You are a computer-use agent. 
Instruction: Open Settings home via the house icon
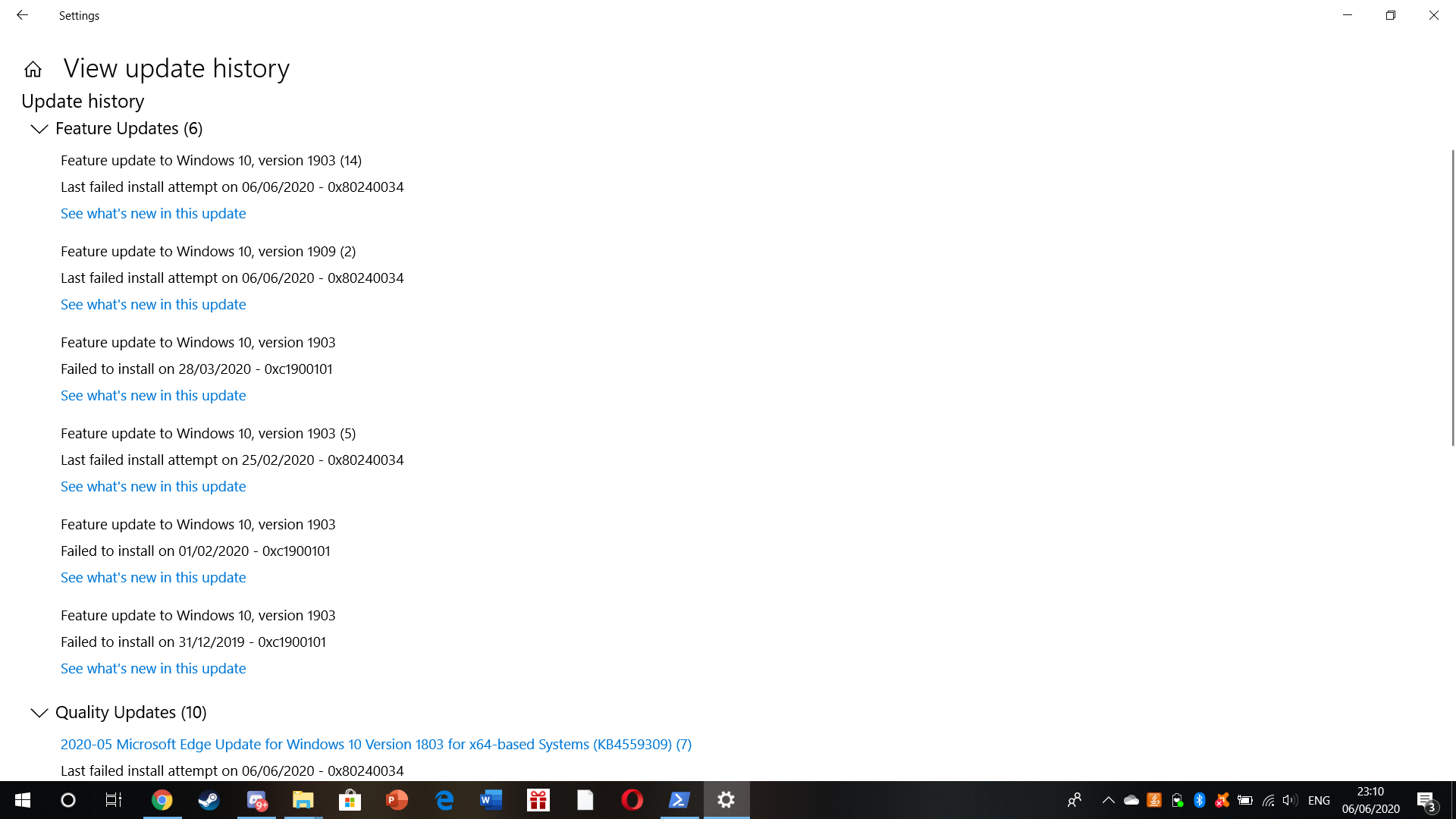33,69
